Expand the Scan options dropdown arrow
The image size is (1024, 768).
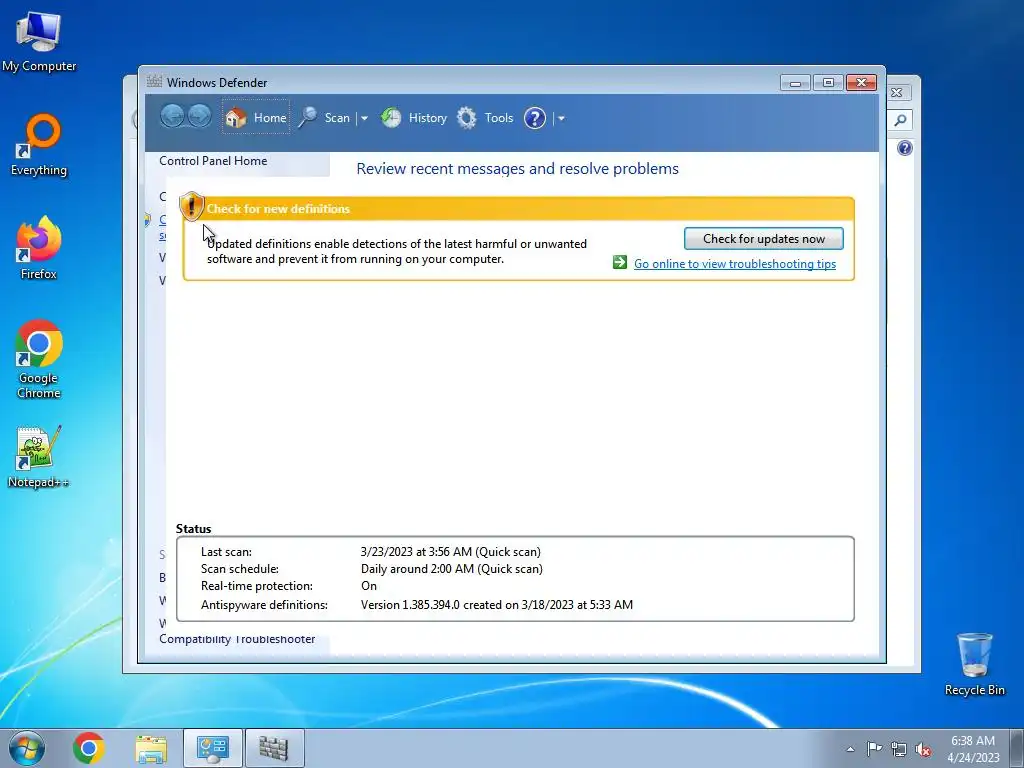pos(364,118)
